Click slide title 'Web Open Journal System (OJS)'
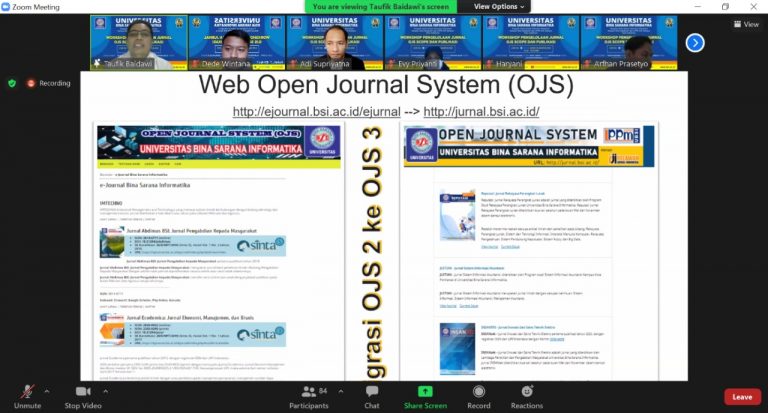Viewport: 768px width, 413px height. tap(386, 85)
